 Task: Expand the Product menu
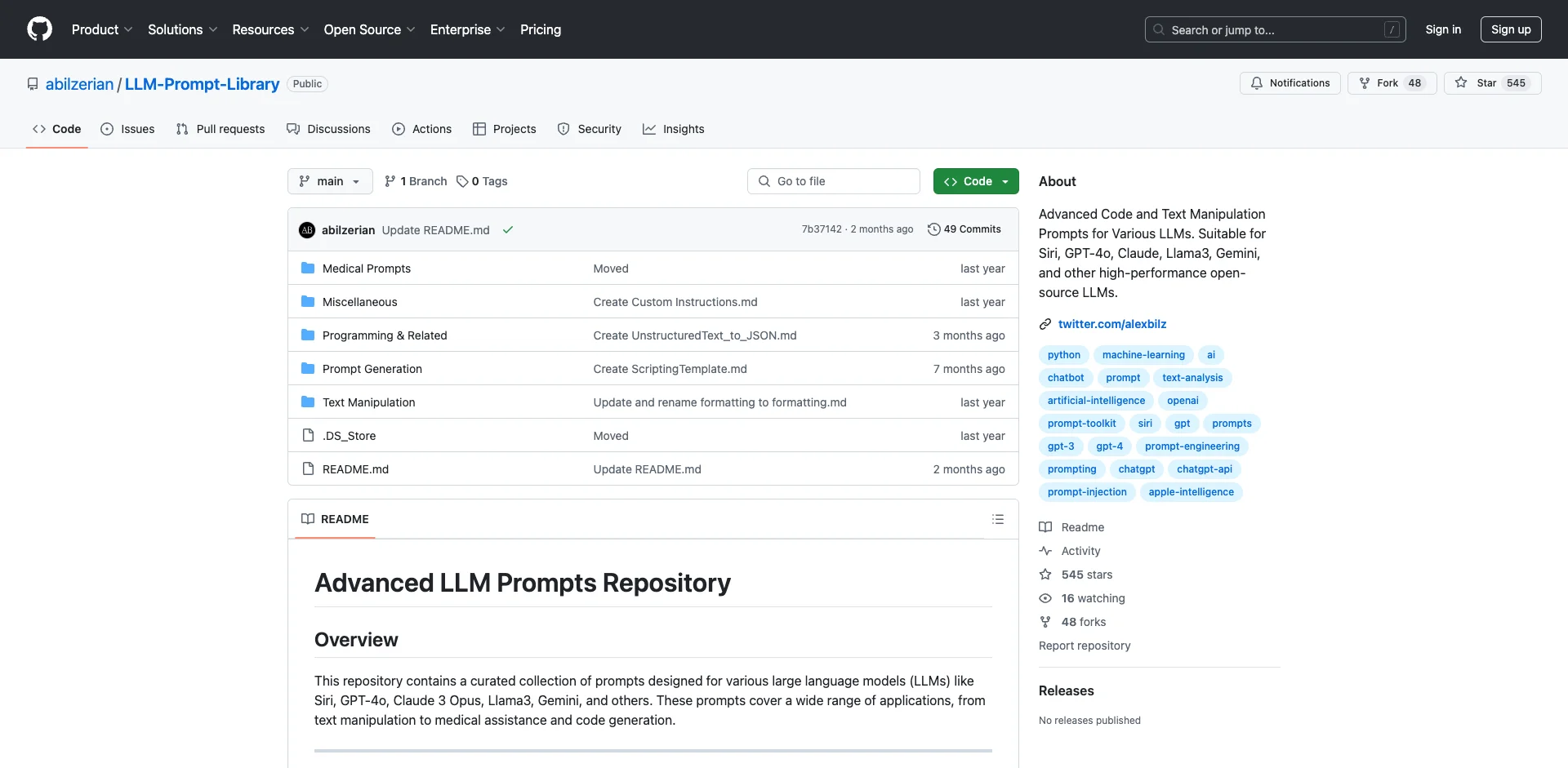click(102, 29)
